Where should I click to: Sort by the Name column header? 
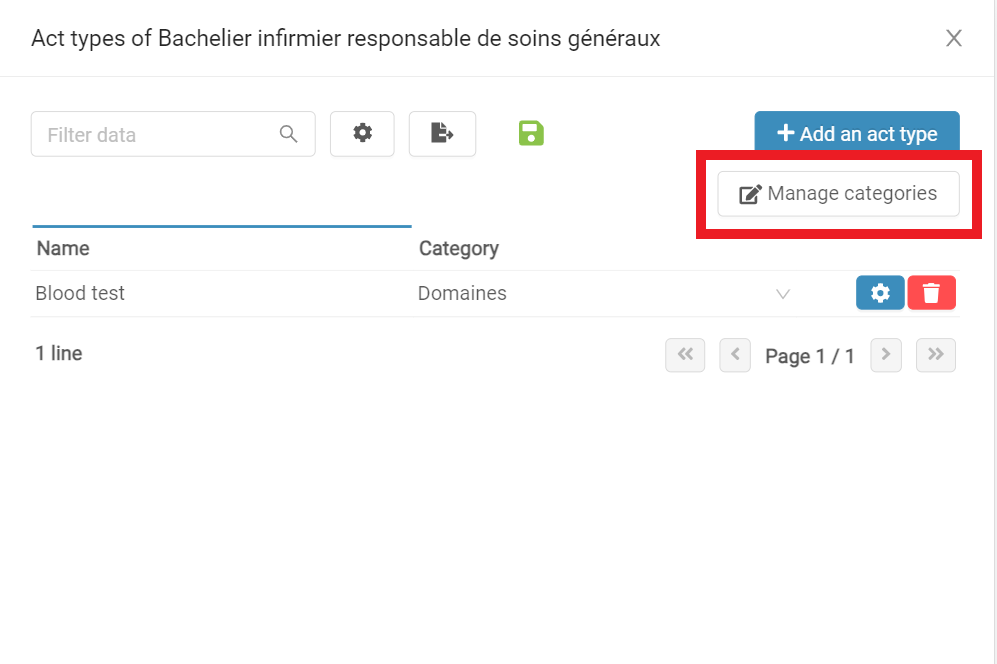point(63,248)
